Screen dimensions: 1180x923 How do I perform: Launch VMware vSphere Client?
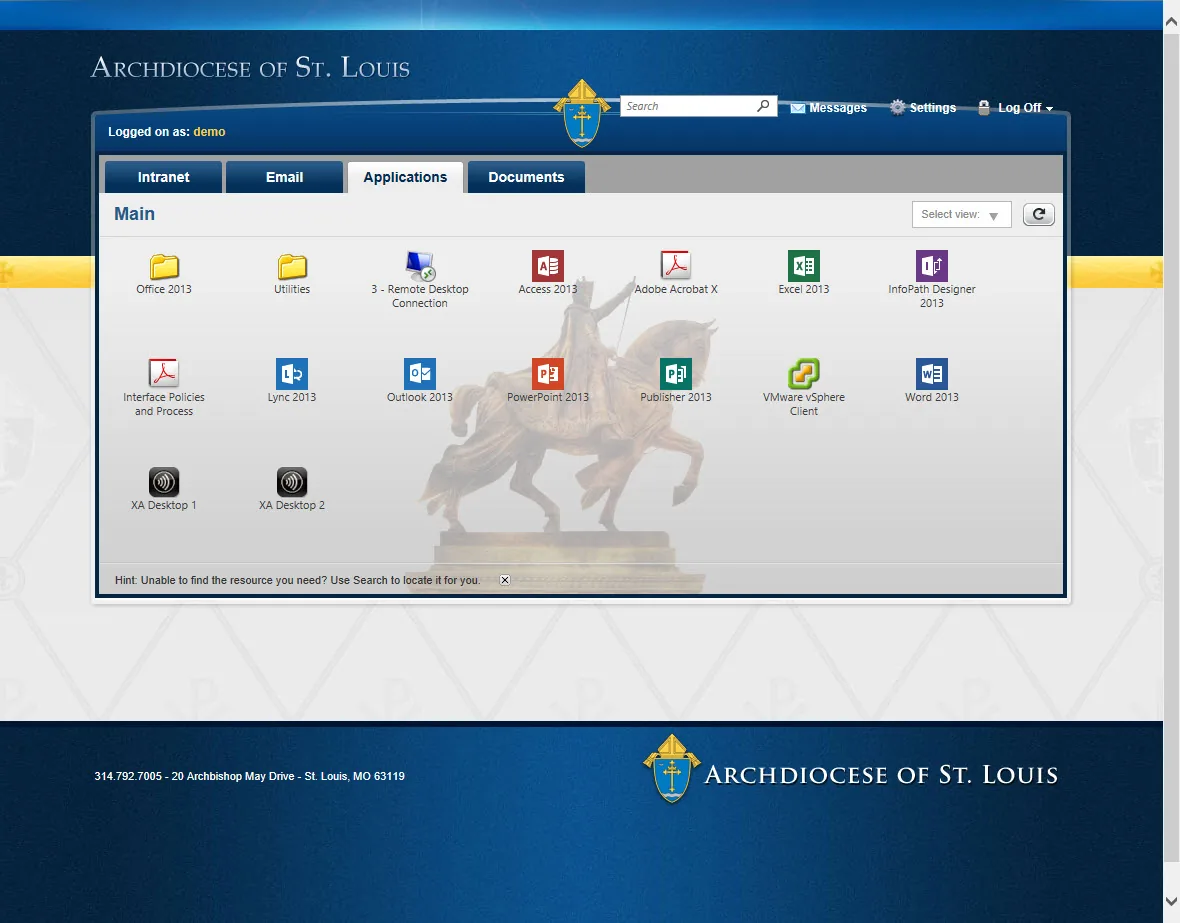[804, 388]
